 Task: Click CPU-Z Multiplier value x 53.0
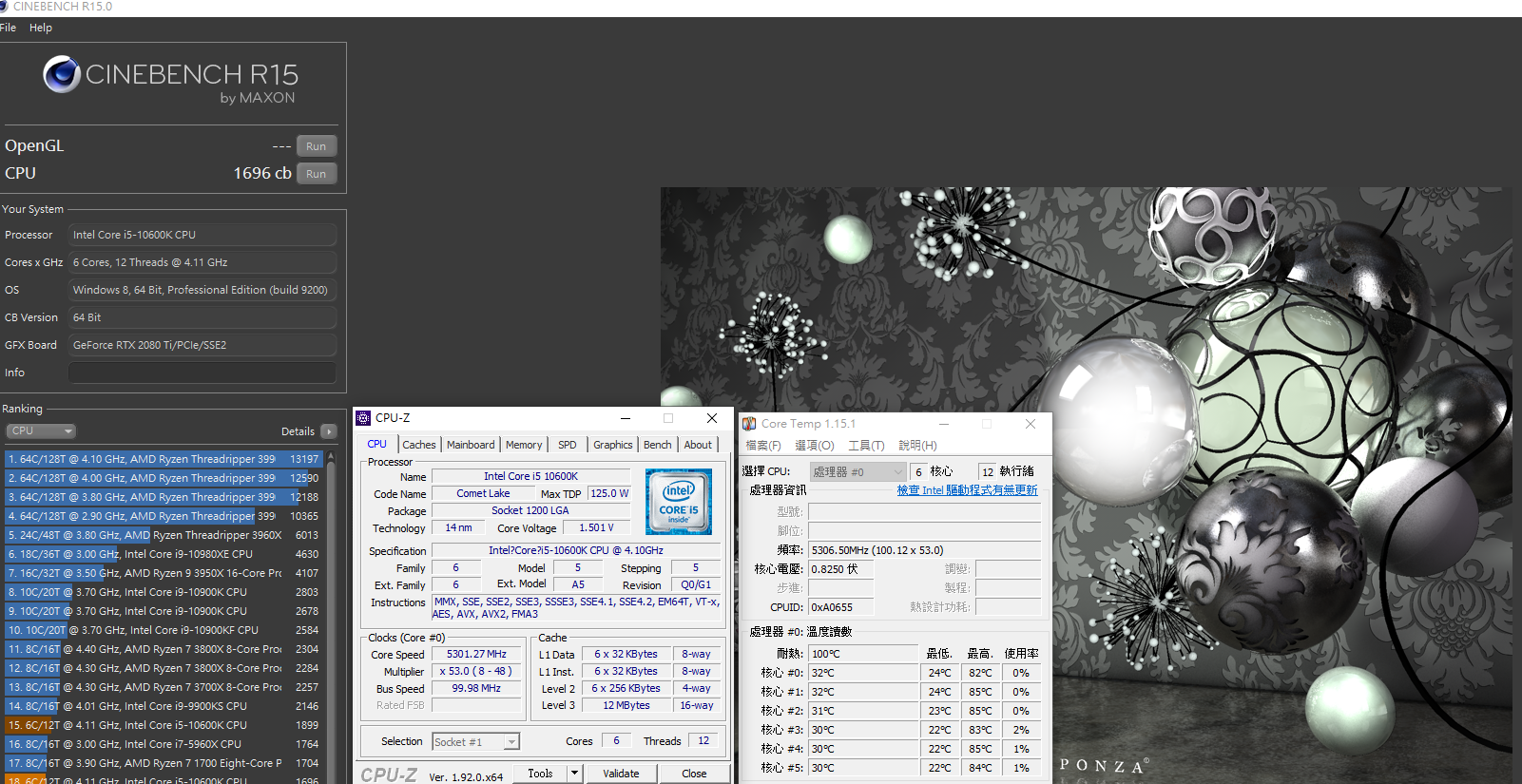[477, 671]
